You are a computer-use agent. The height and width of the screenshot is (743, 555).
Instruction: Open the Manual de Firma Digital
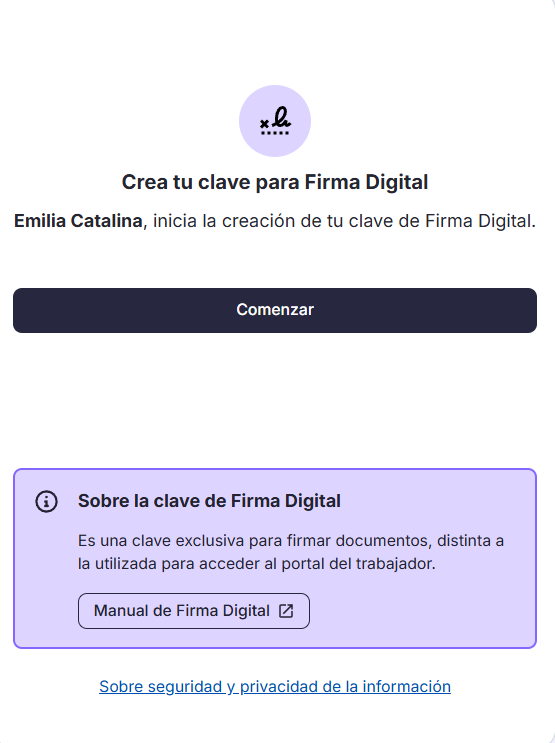tap(194, 611)
